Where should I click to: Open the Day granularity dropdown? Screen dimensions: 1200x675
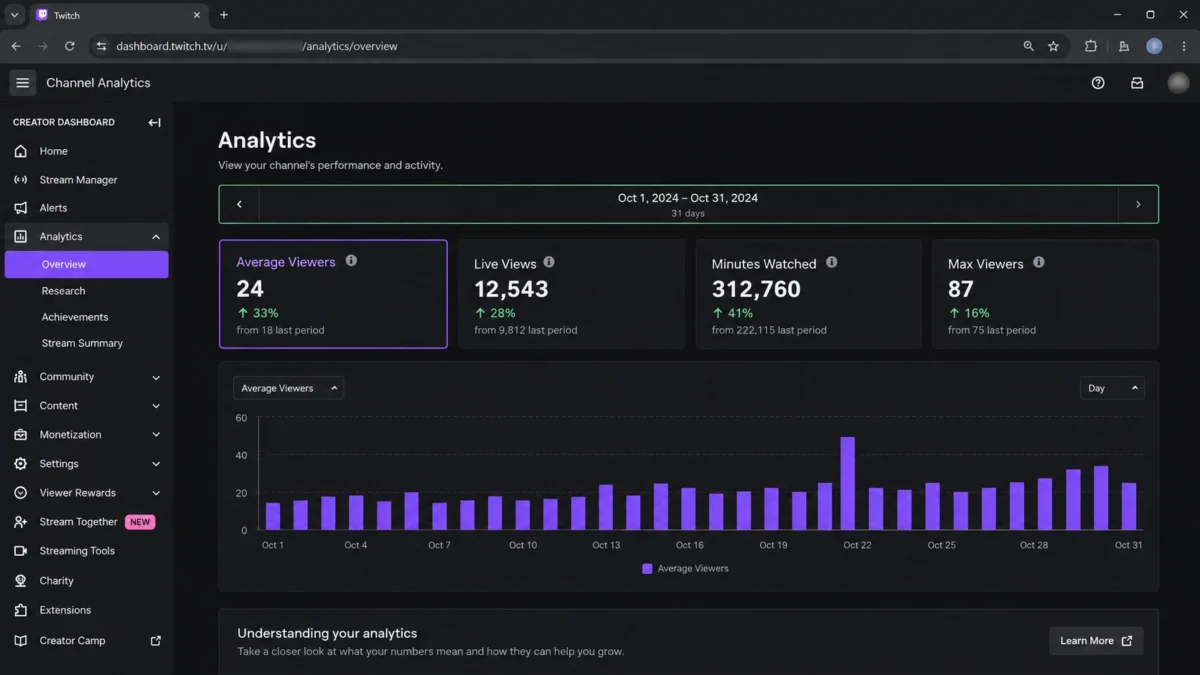click(1112, 388)
